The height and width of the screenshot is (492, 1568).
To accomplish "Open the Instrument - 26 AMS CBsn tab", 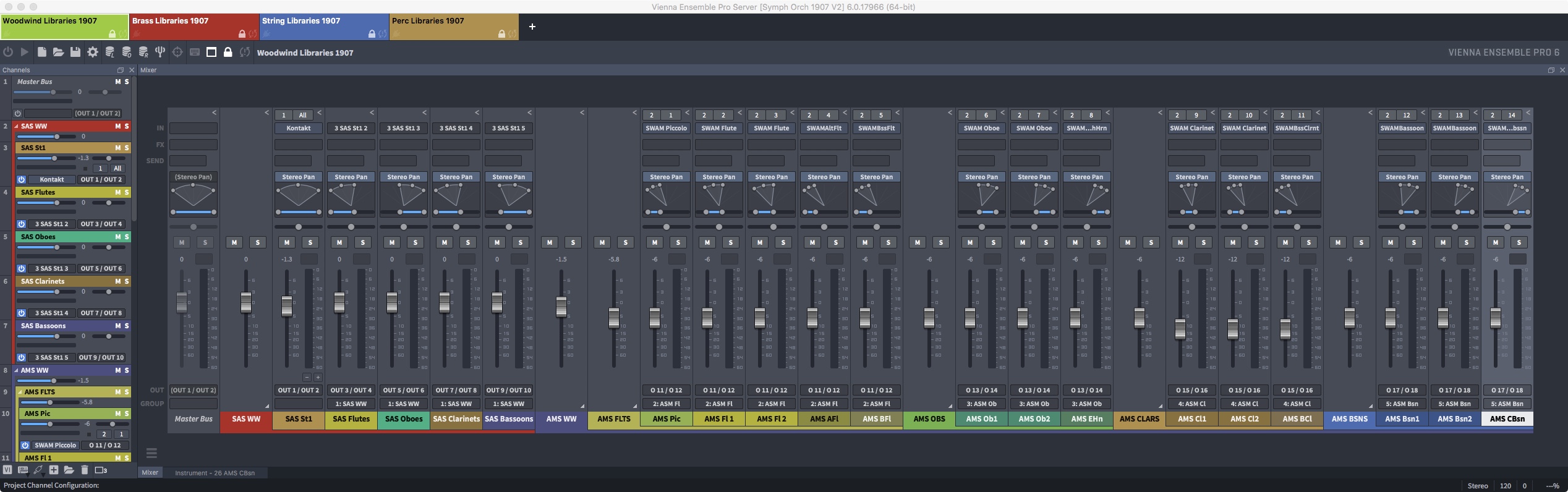I will 215,473.
